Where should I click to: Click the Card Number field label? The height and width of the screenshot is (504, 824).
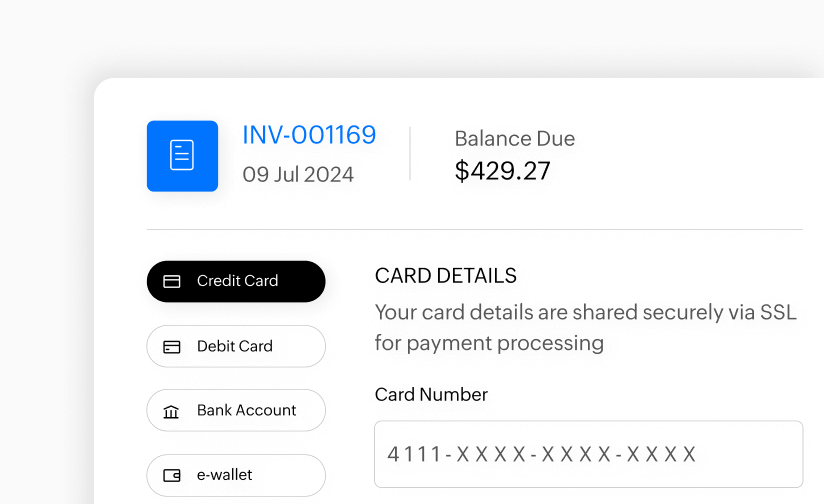click(x=431, y=395)
